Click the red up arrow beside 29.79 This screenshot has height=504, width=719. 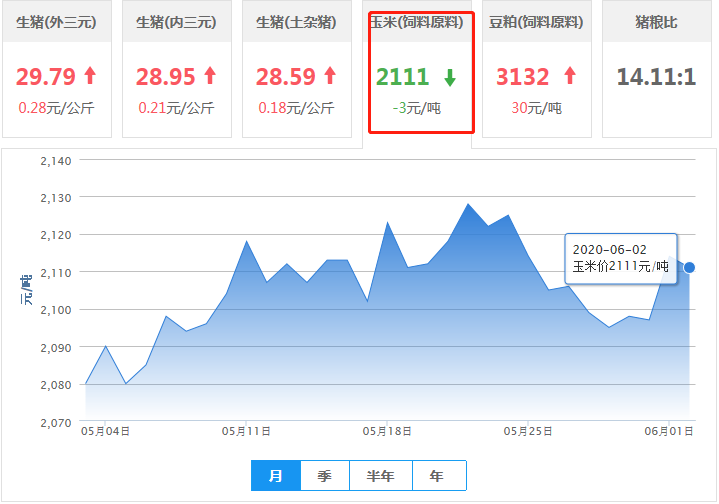pyautogui.click(x=90, y=76)
